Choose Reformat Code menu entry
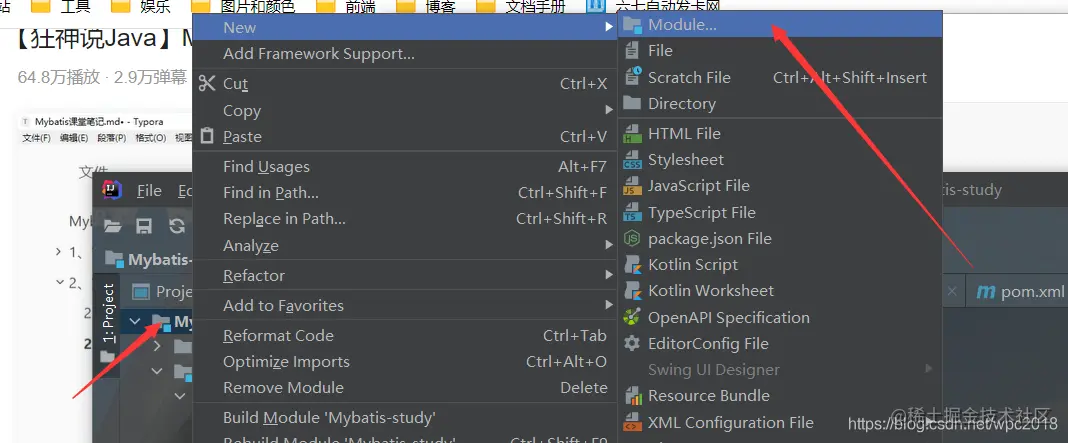 [405, 335]
